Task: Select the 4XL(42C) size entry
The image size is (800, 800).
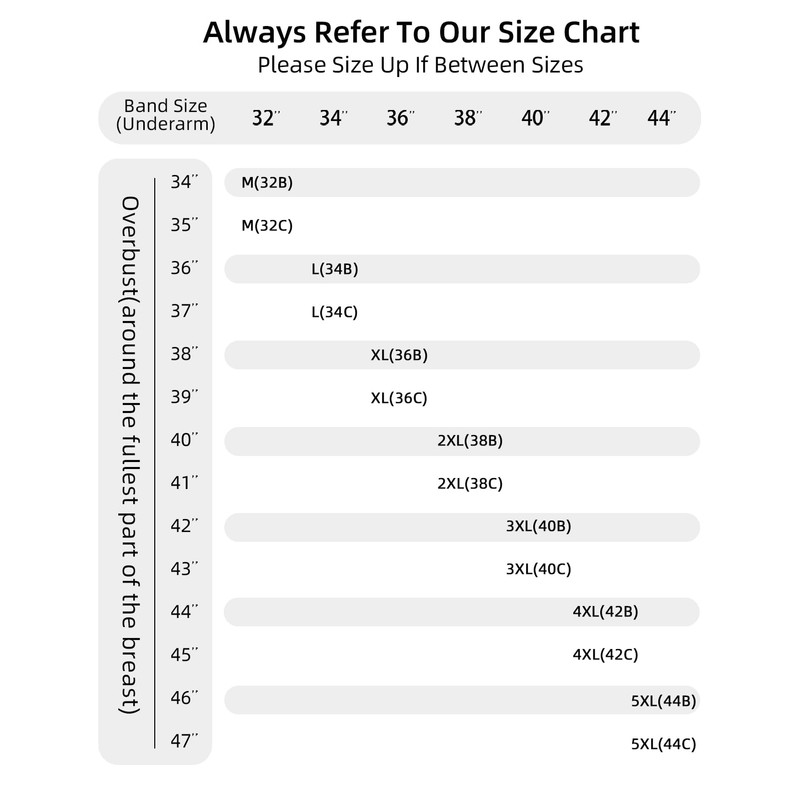Action: click(x=605, y=655)
